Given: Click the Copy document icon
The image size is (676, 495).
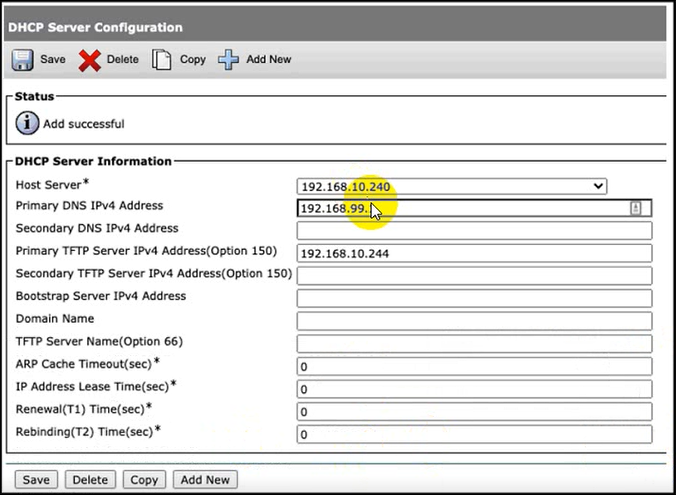Looking at the screenshot, I should coord(162,60).
